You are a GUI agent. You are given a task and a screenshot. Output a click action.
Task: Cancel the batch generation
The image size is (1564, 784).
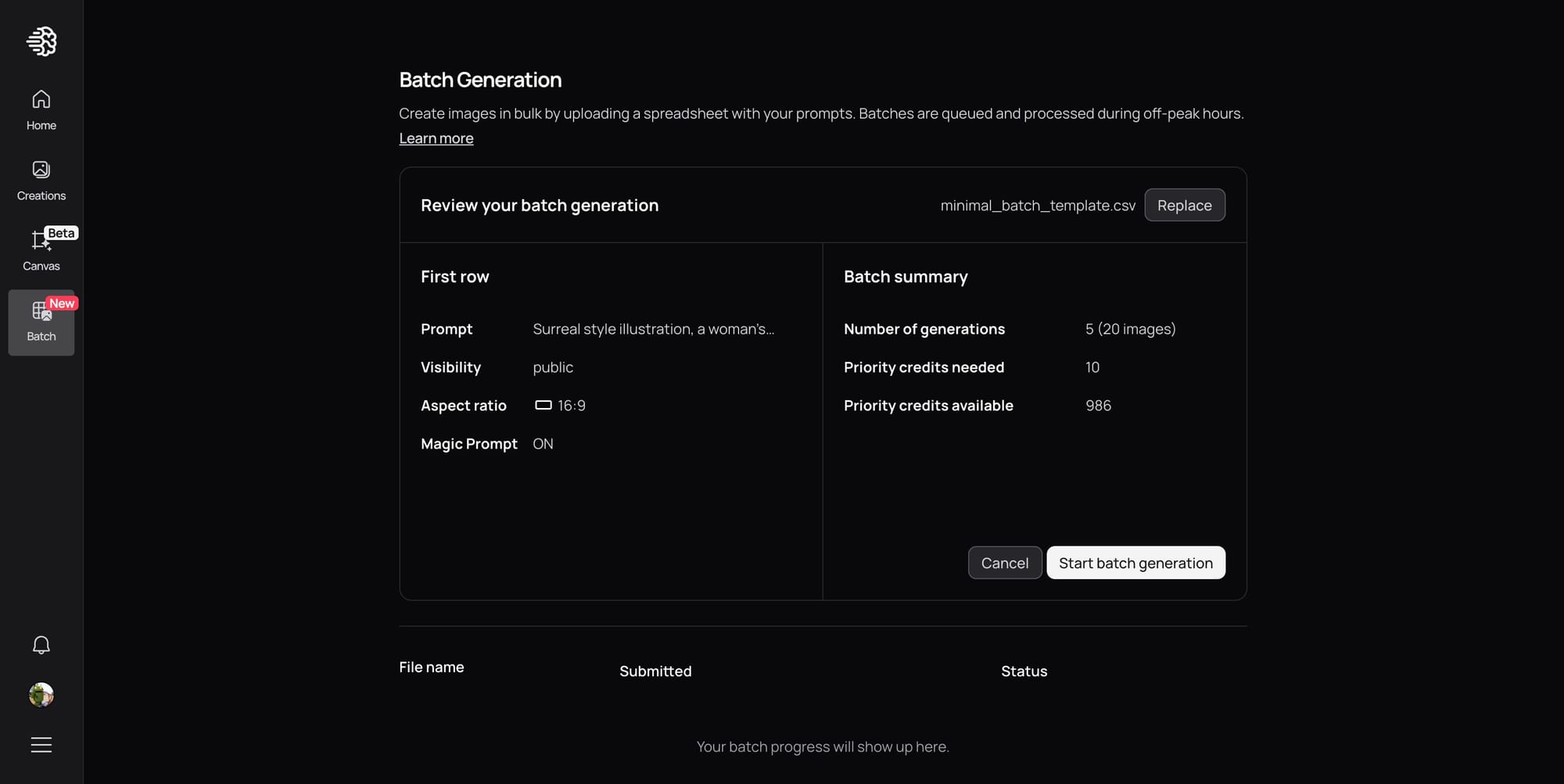click(x=1005, y=563)
